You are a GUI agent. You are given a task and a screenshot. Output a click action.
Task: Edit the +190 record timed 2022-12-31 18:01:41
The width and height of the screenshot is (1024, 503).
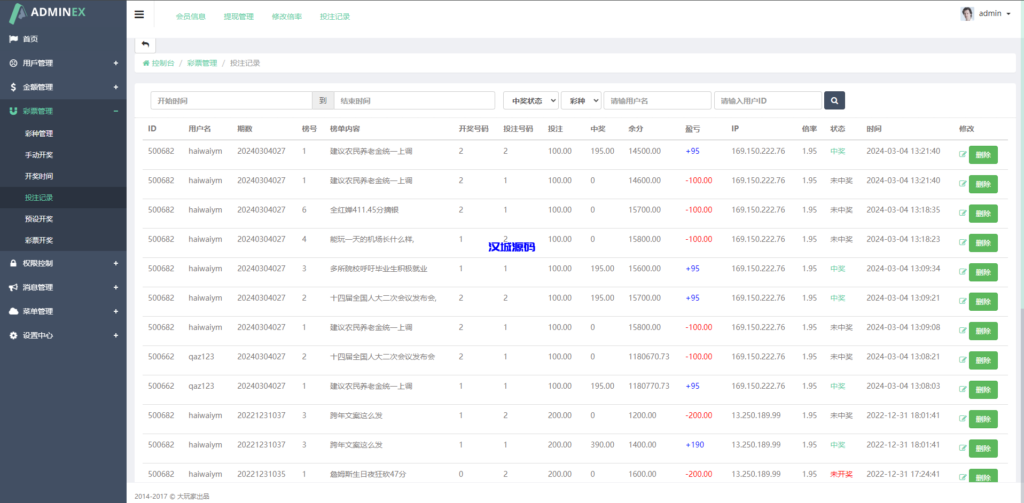coord(963,446)
